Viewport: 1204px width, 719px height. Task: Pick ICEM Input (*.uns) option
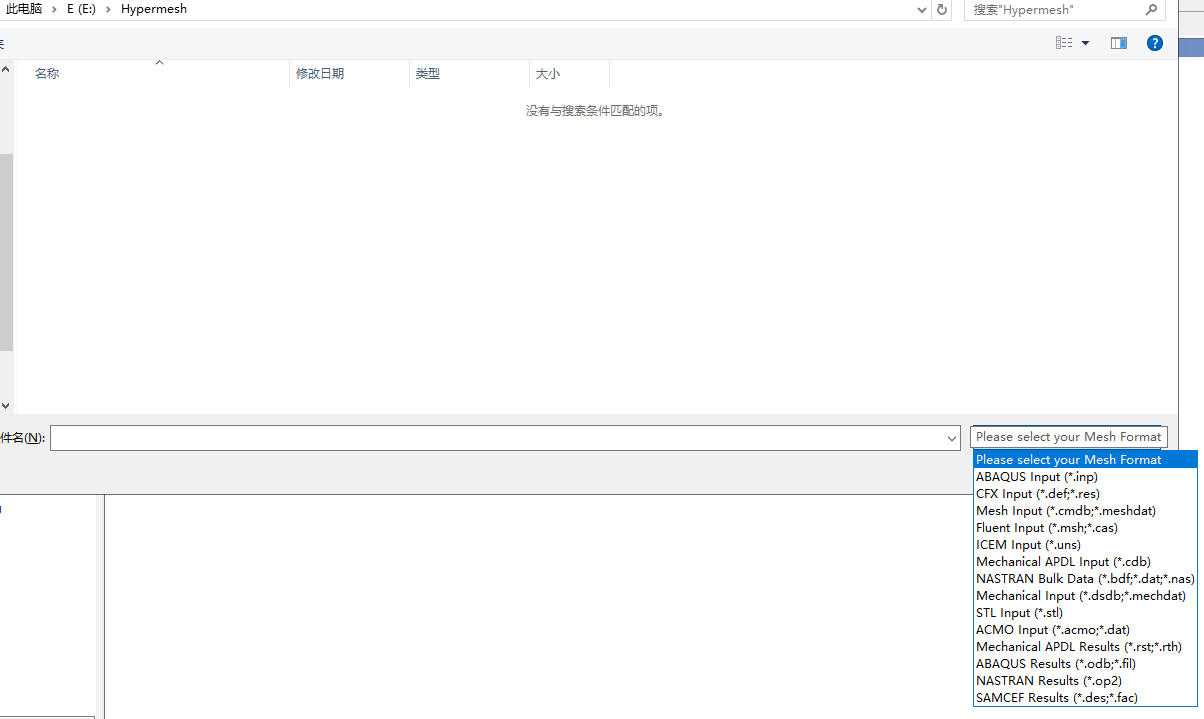[1085, 545]
